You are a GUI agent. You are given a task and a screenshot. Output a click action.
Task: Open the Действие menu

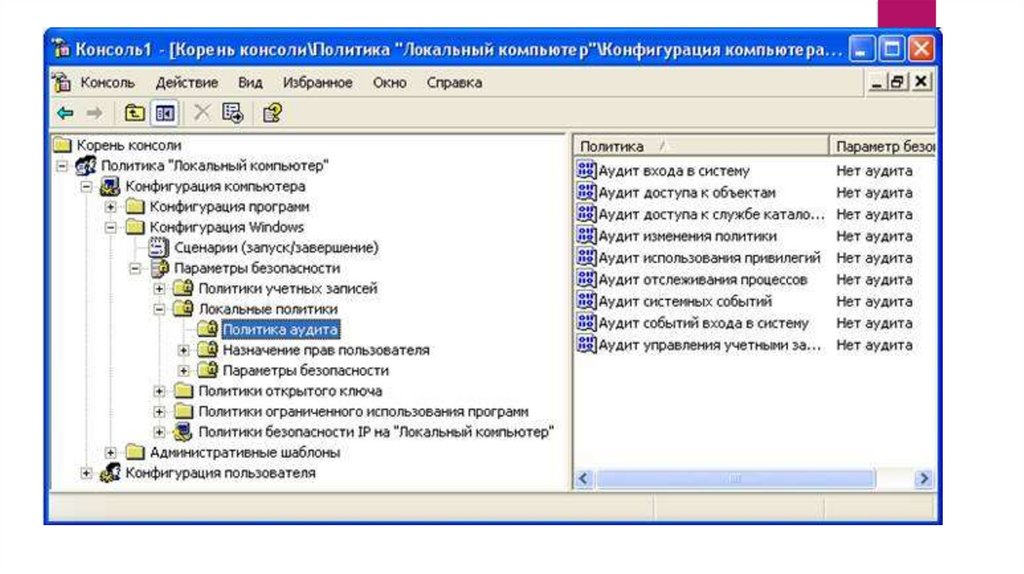(x=187, y=83)
